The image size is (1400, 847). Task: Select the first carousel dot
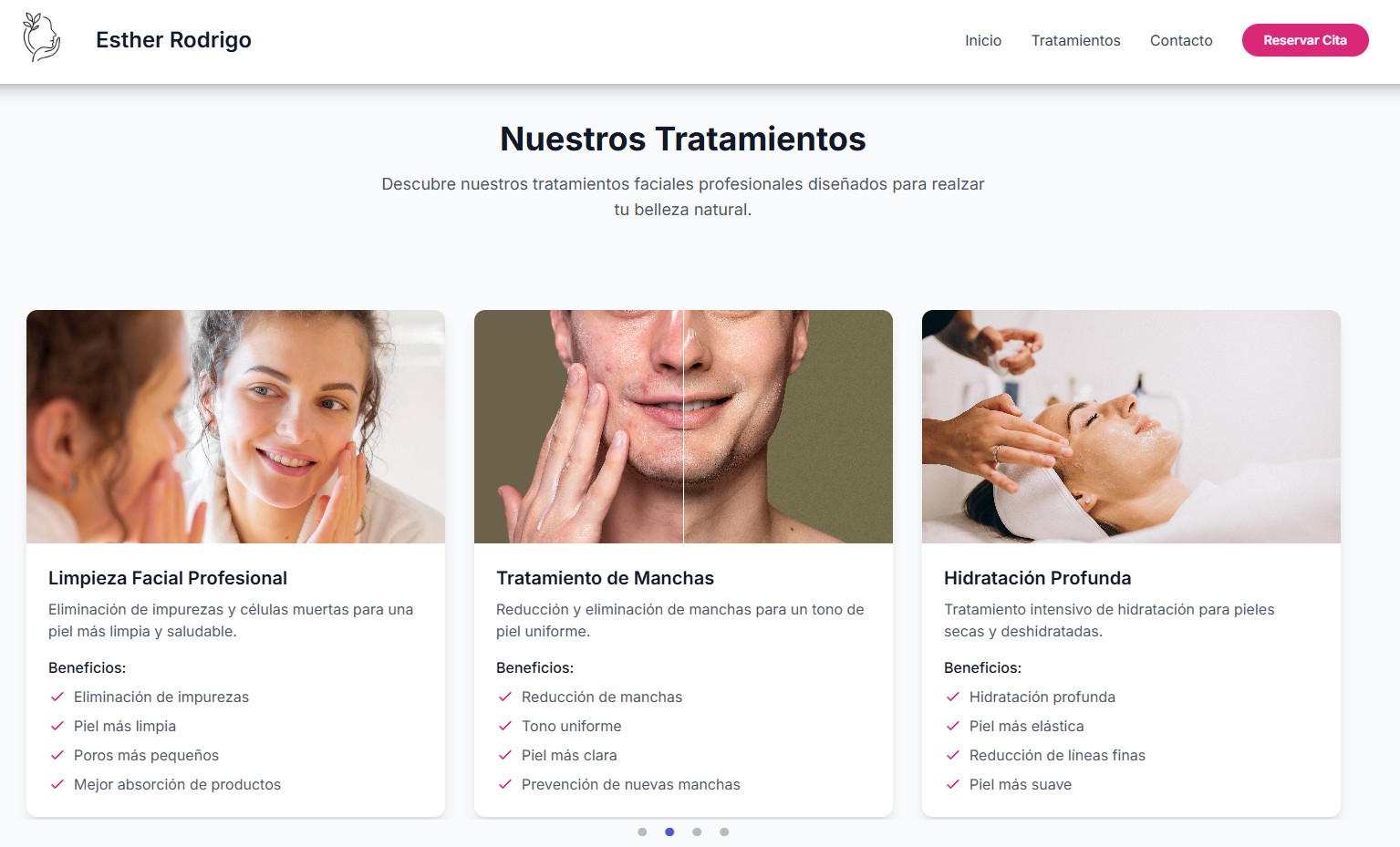(642, 832)
